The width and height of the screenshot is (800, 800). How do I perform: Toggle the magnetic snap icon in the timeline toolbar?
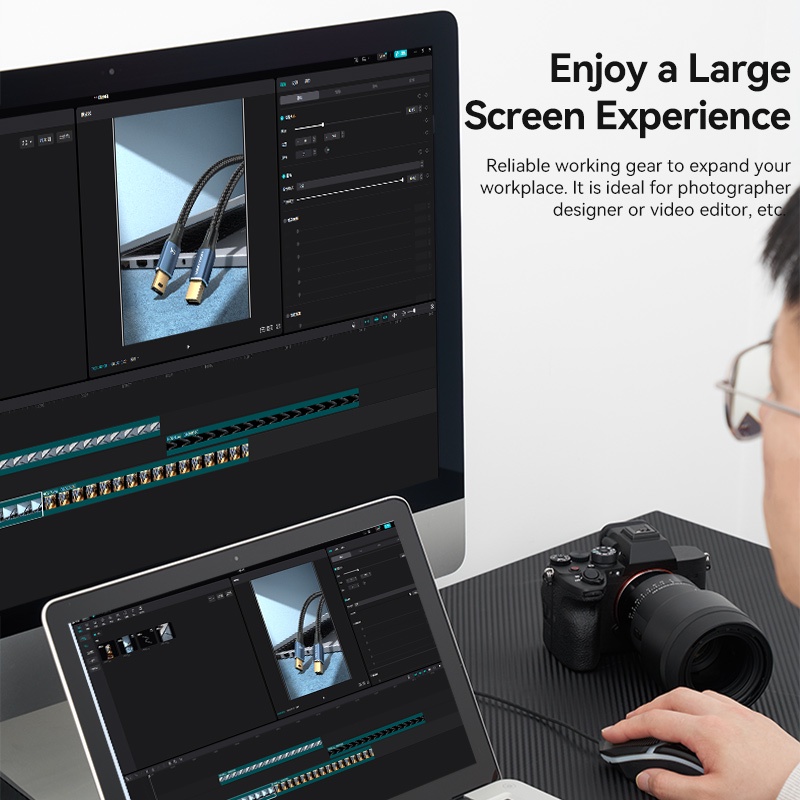[377, 320]
